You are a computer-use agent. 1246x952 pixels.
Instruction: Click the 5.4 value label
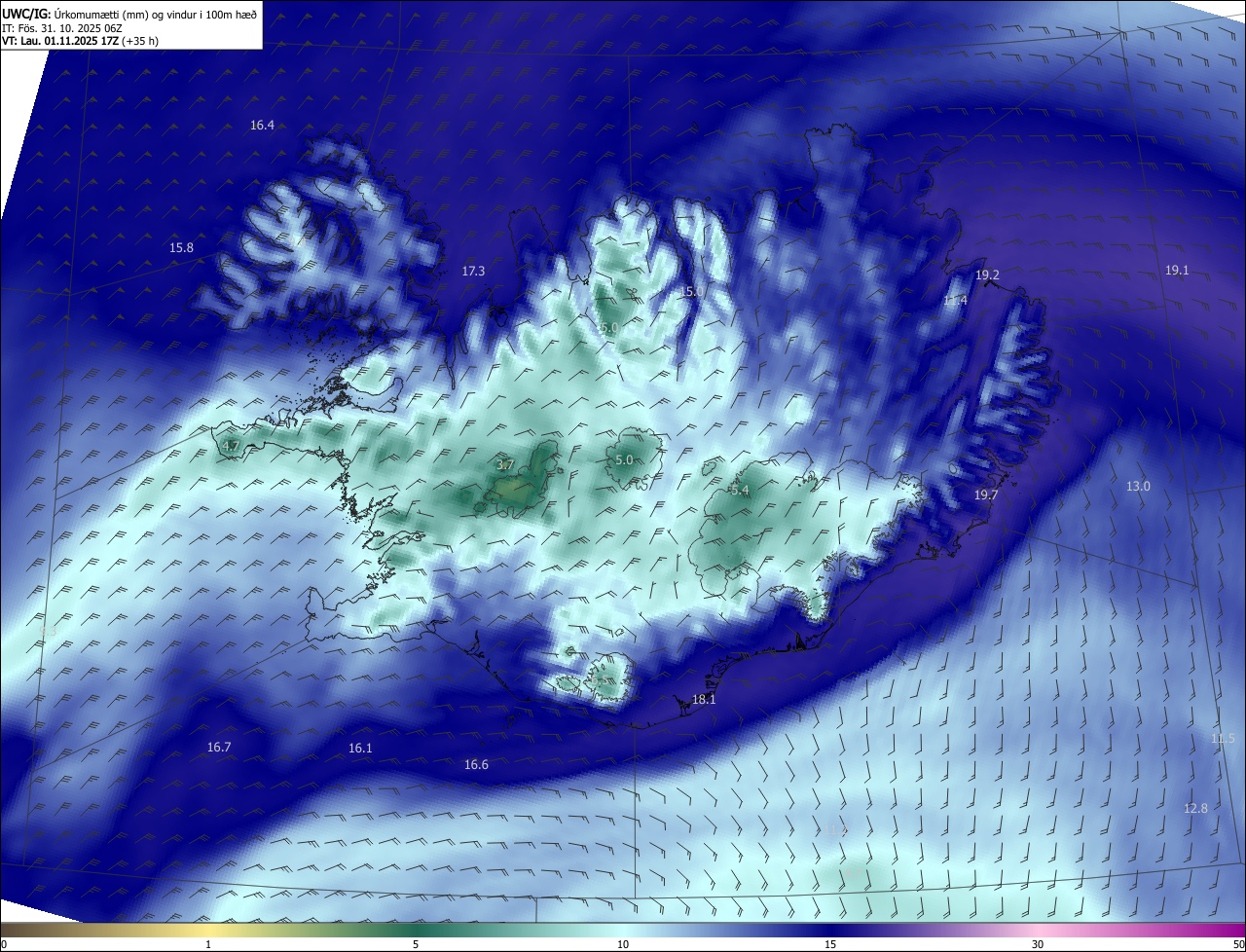coord(740,491)
